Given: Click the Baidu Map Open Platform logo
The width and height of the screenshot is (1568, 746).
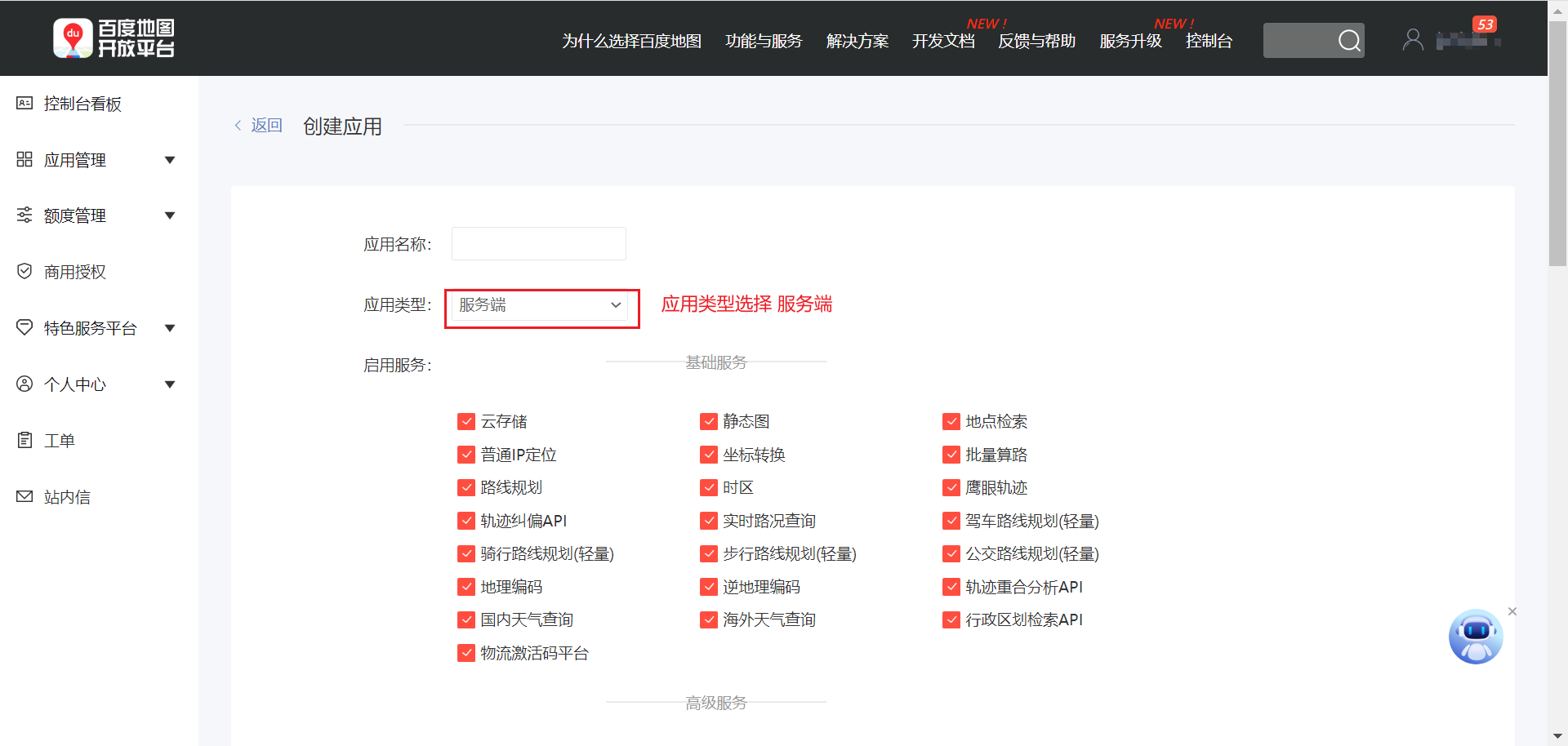Looking at the screenshot, I should [x=114, y=38].
